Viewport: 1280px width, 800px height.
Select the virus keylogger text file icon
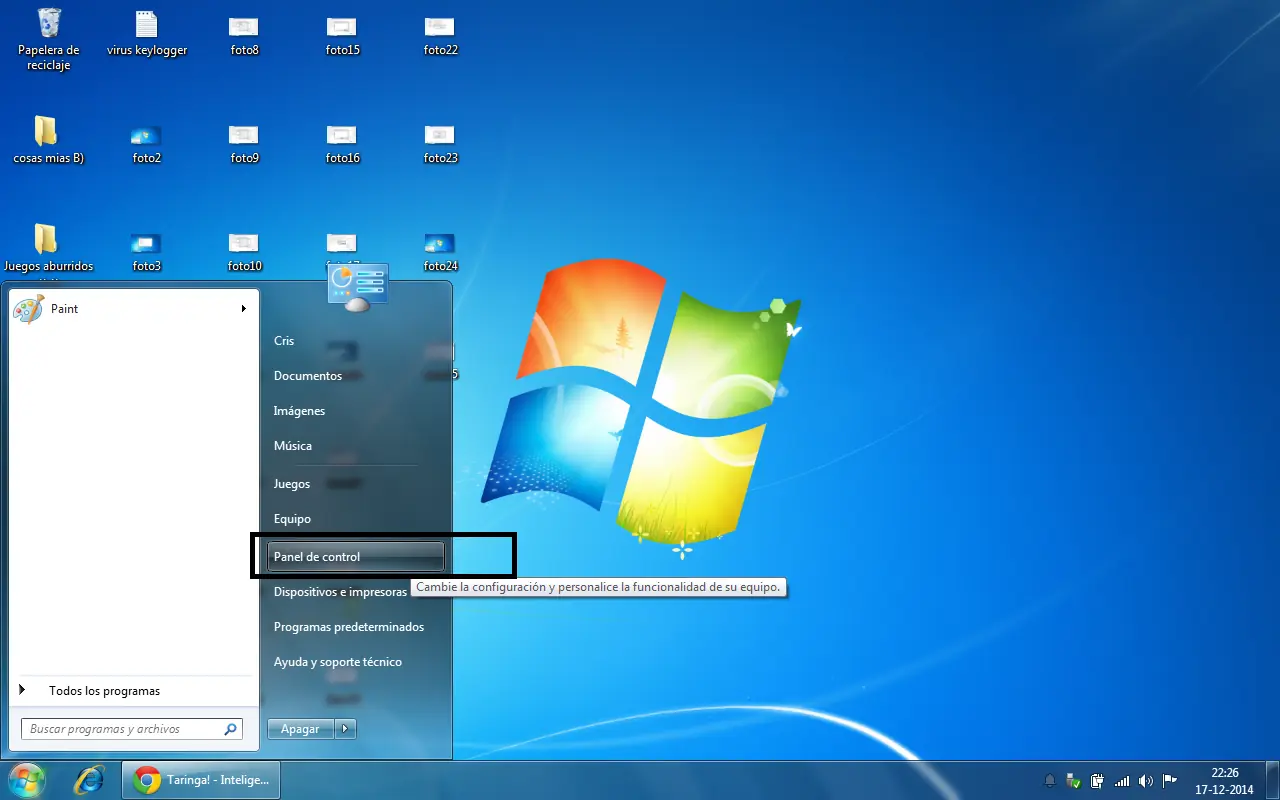147,33
